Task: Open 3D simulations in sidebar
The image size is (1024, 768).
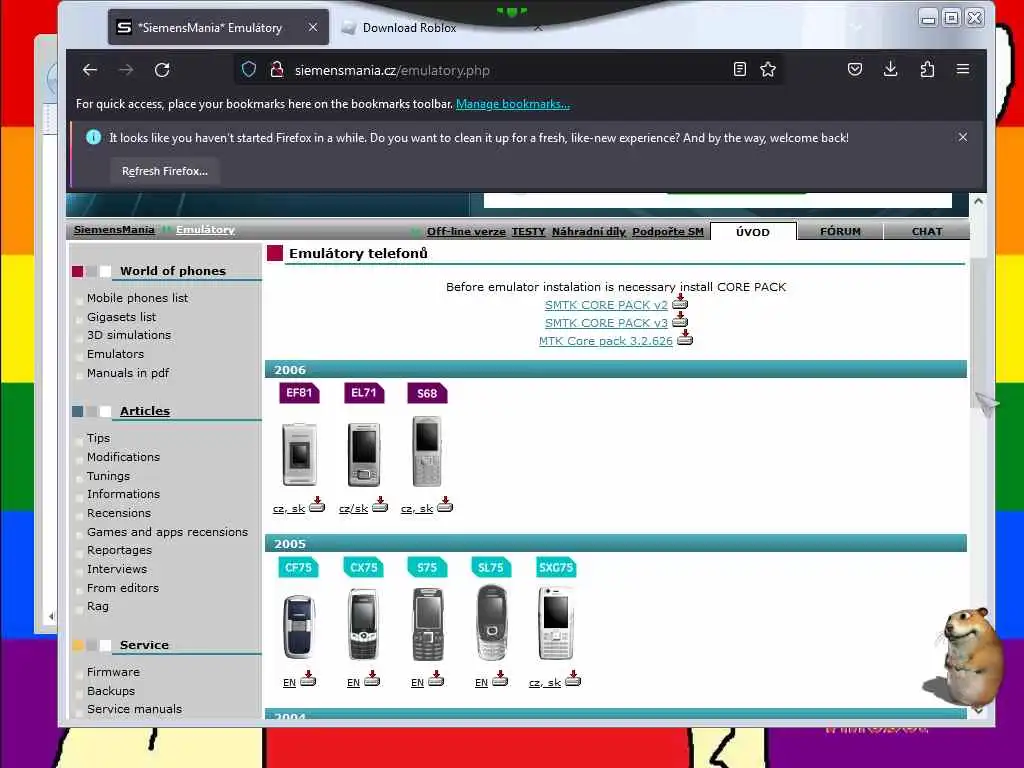Action: pyautogui.click(x=129, y=335)
